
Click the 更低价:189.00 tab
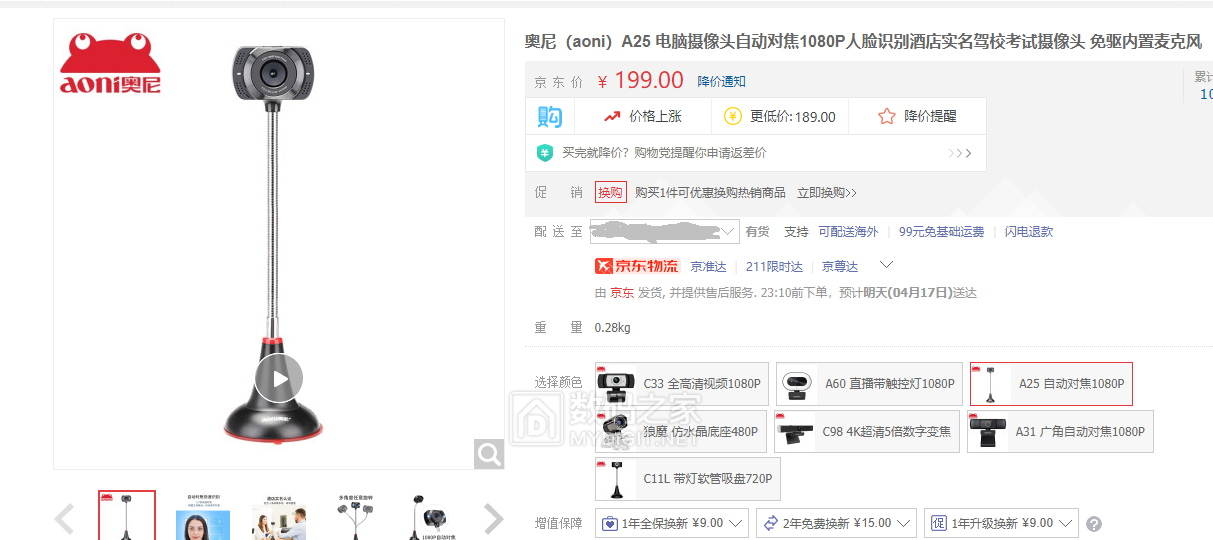[779, 116]
